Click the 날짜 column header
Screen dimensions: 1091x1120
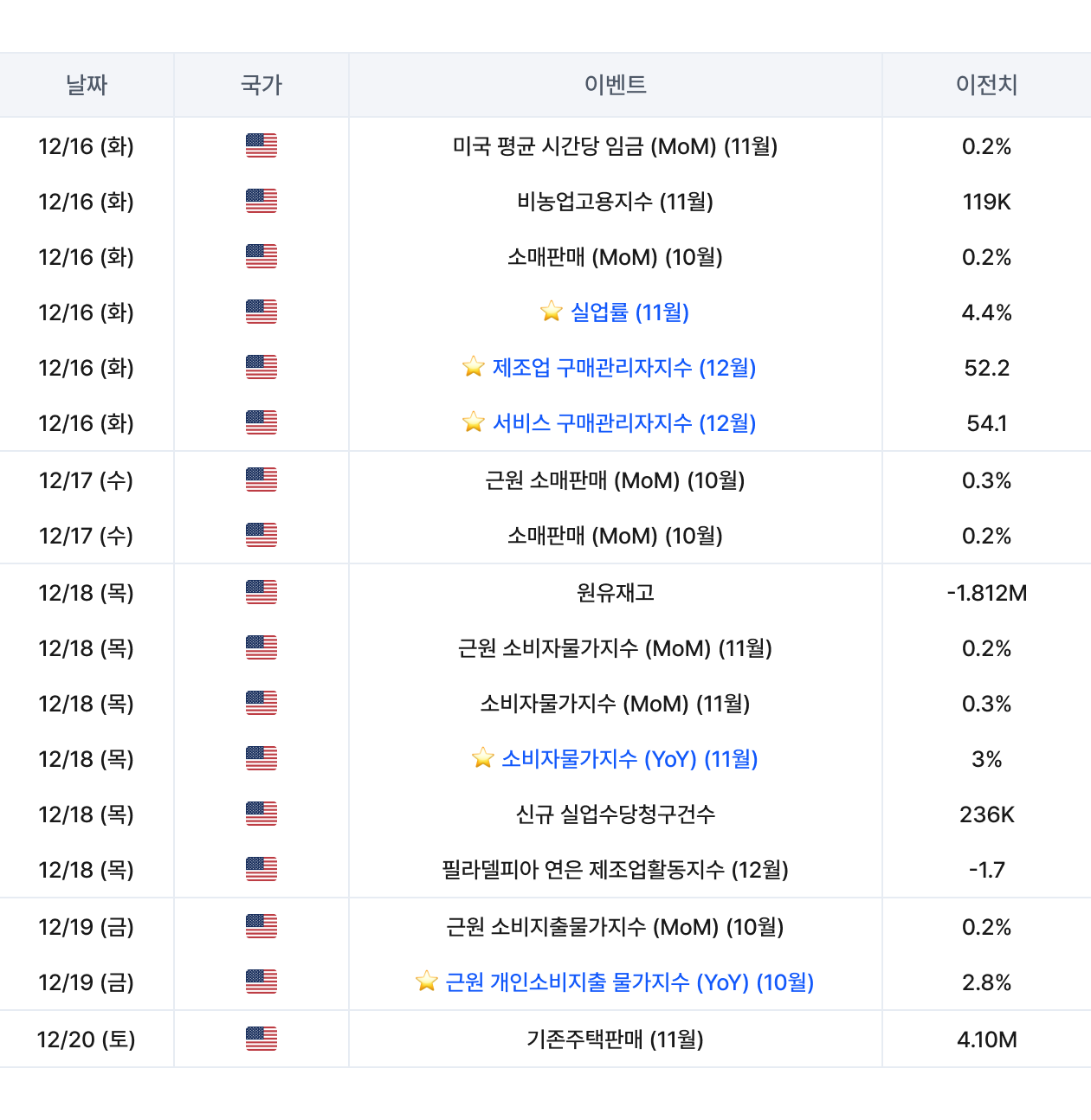87,85
